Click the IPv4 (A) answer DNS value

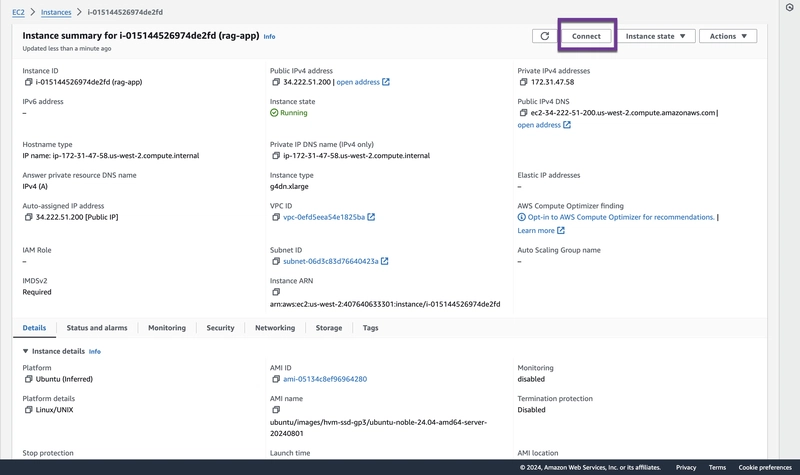35,186
